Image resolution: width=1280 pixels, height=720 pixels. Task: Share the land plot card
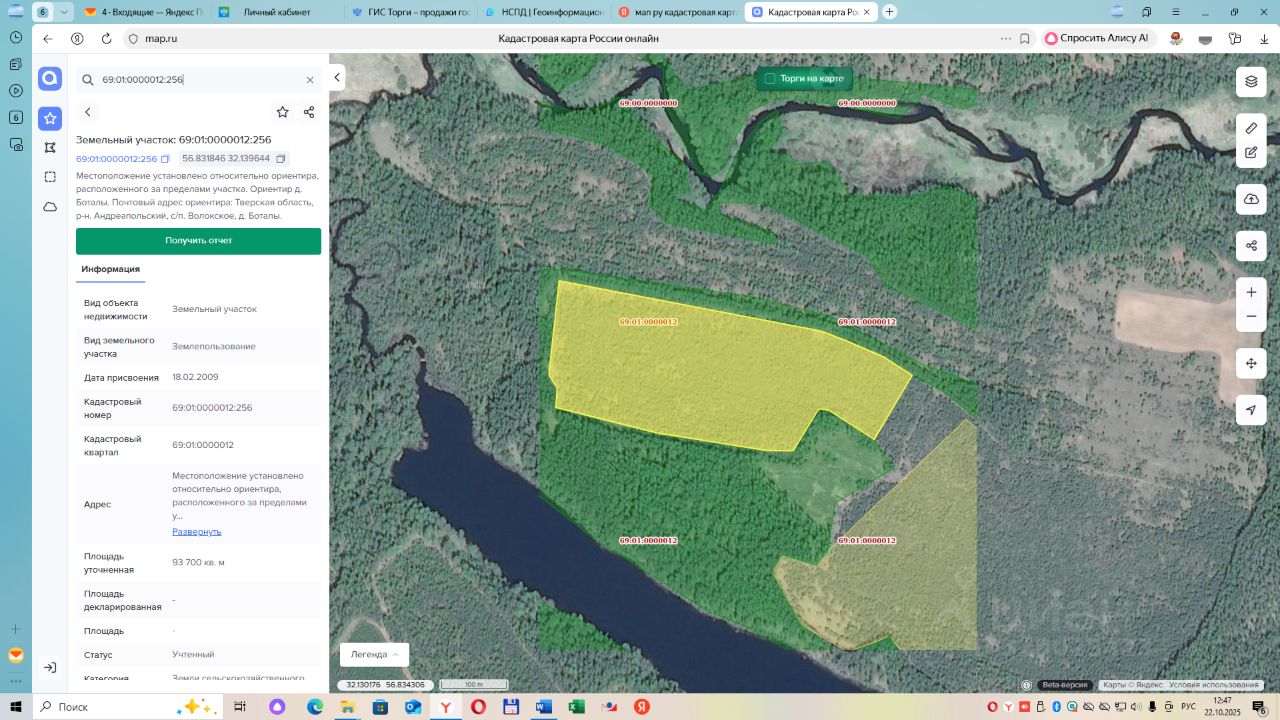coord(309,112)
